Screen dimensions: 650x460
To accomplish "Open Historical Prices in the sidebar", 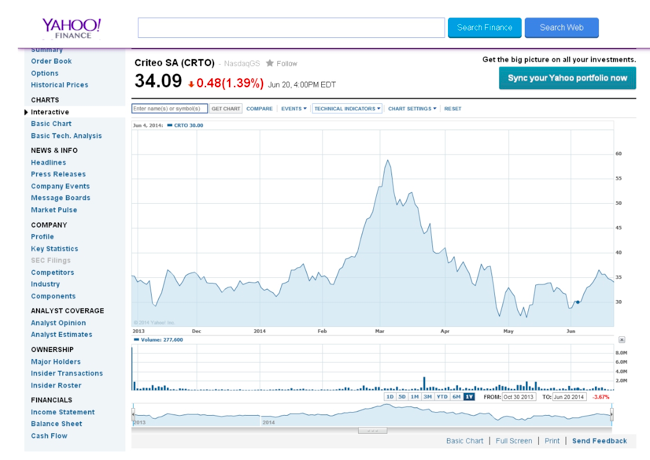I will coord(59,85).
